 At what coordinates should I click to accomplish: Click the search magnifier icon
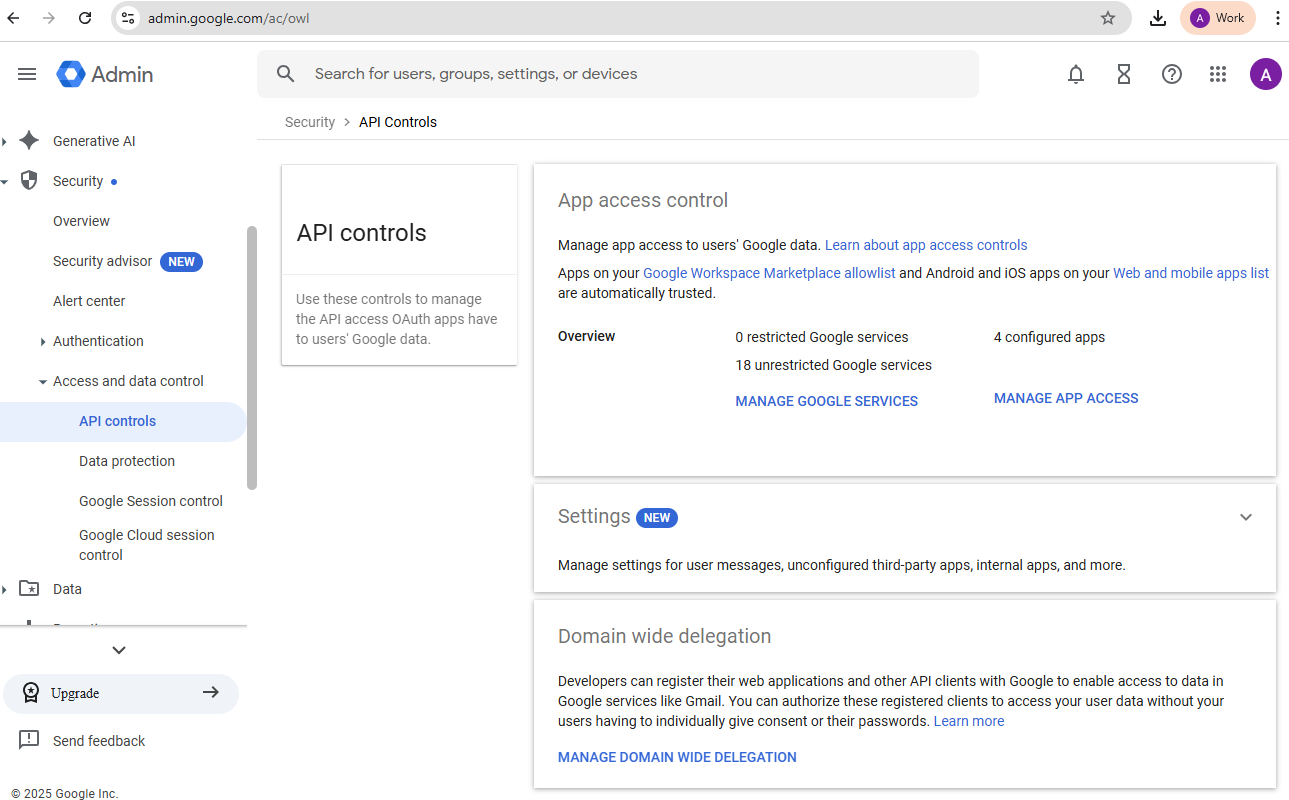coord(286,74)
